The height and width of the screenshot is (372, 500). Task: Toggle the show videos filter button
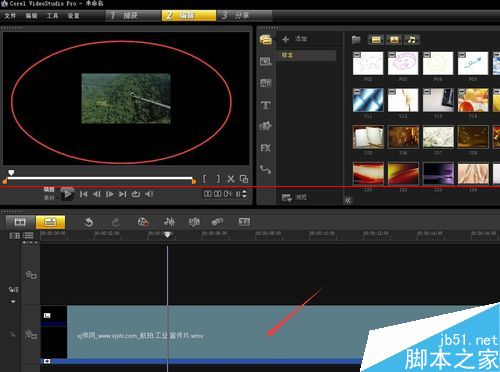click(x=376, y=40)
